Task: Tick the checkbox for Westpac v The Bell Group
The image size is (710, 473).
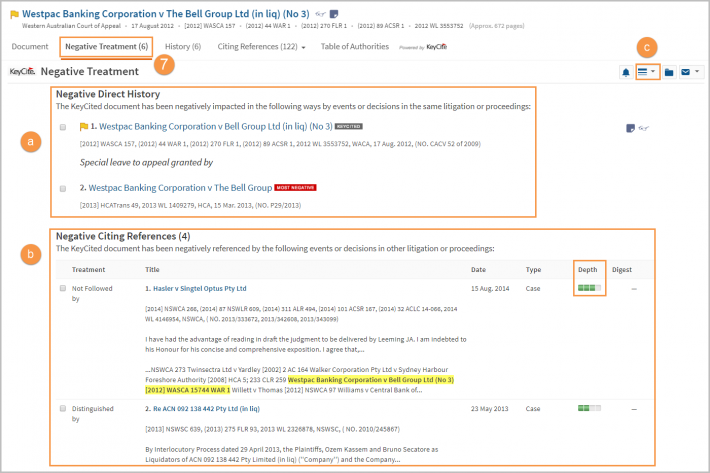Action: pos(63,188)
